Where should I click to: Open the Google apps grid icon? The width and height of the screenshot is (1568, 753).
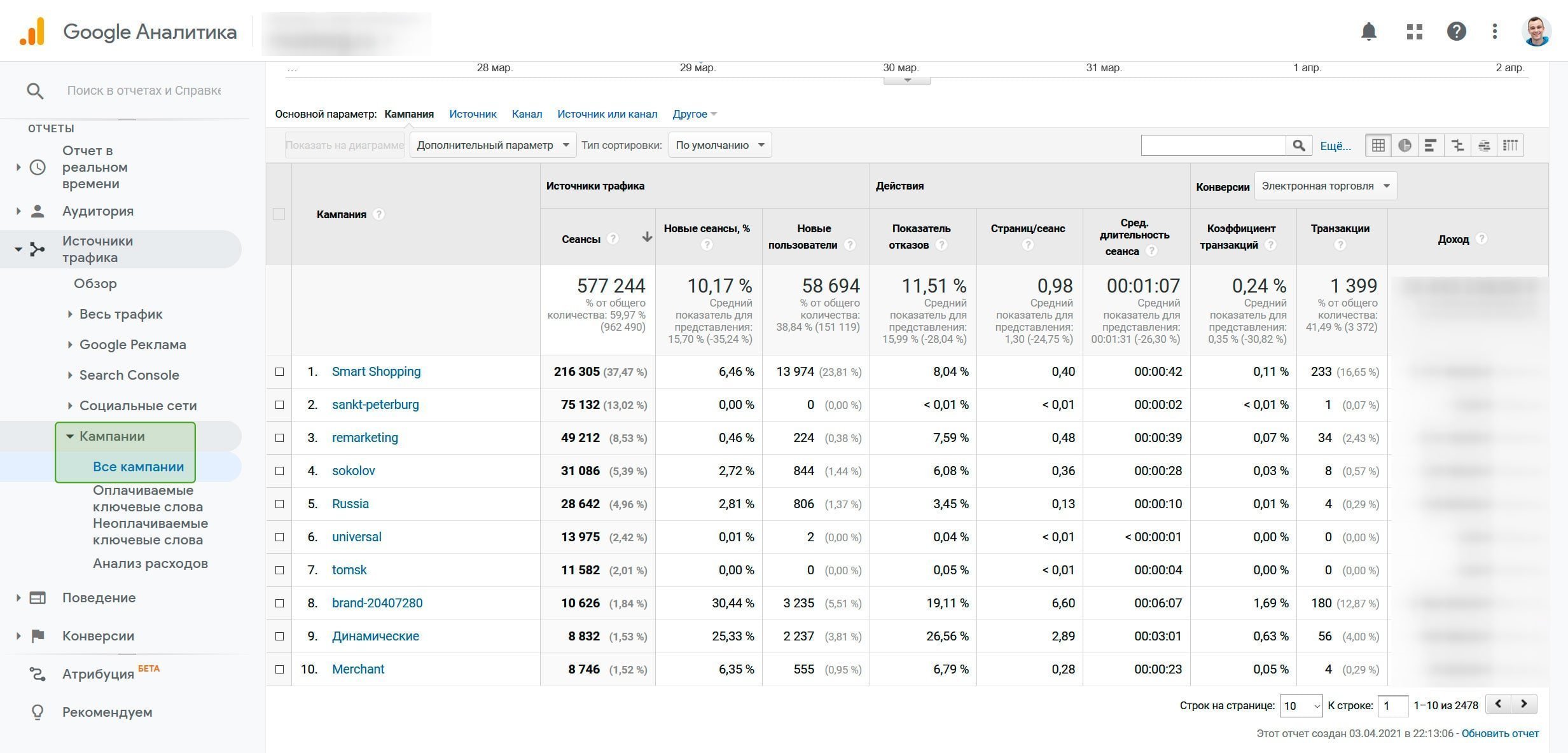[x=1414, y=31]
